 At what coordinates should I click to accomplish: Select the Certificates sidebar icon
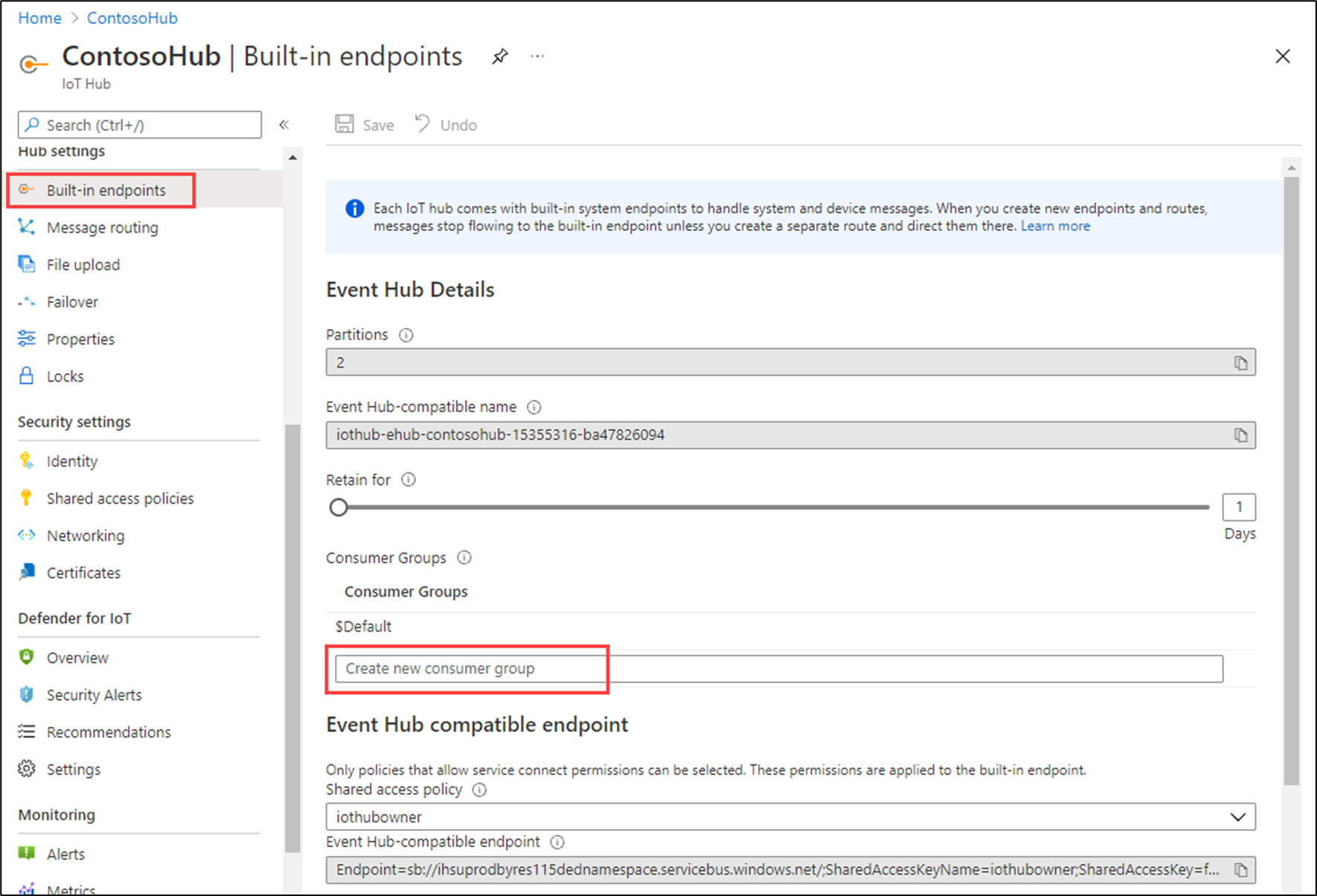26,572
